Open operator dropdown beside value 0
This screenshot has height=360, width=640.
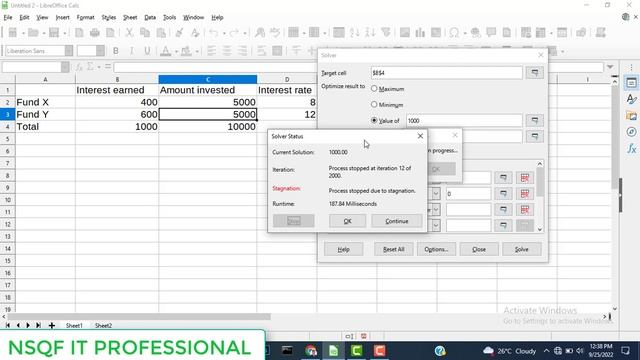436,193
